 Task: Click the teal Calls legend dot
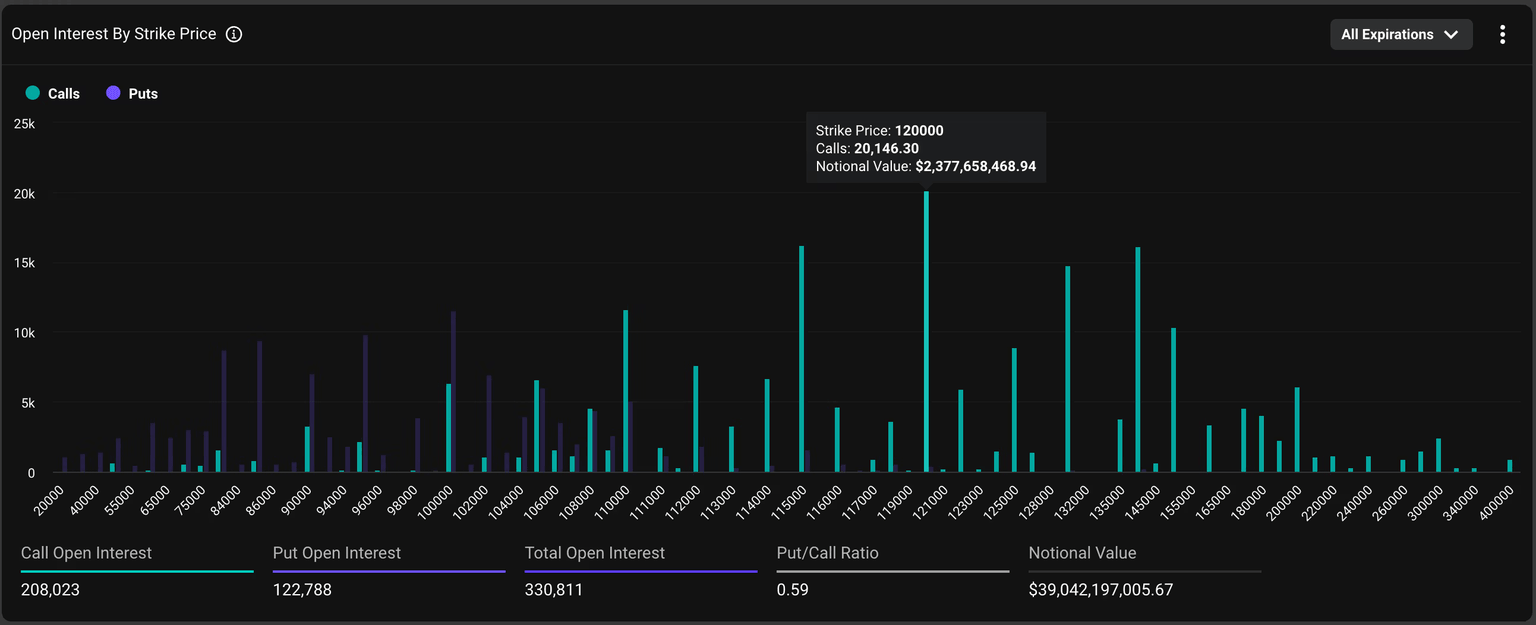(32, 93)
